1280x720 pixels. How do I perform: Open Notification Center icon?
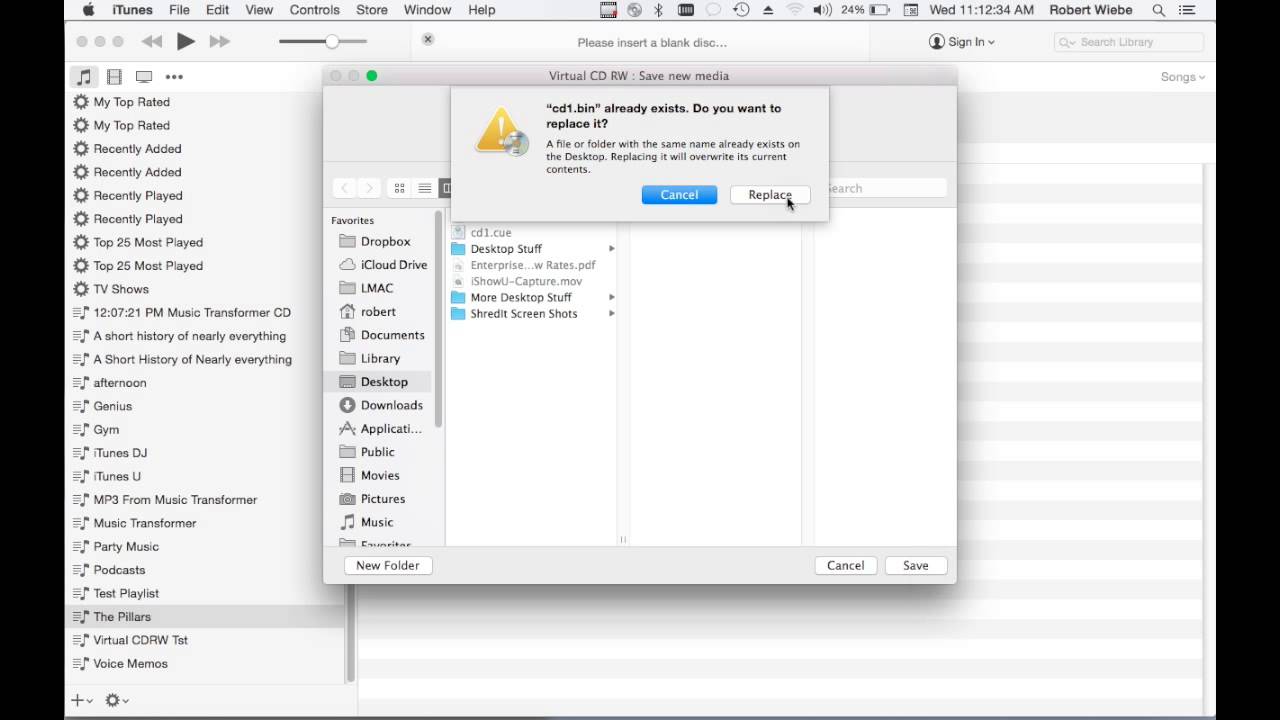(1189, 10)
